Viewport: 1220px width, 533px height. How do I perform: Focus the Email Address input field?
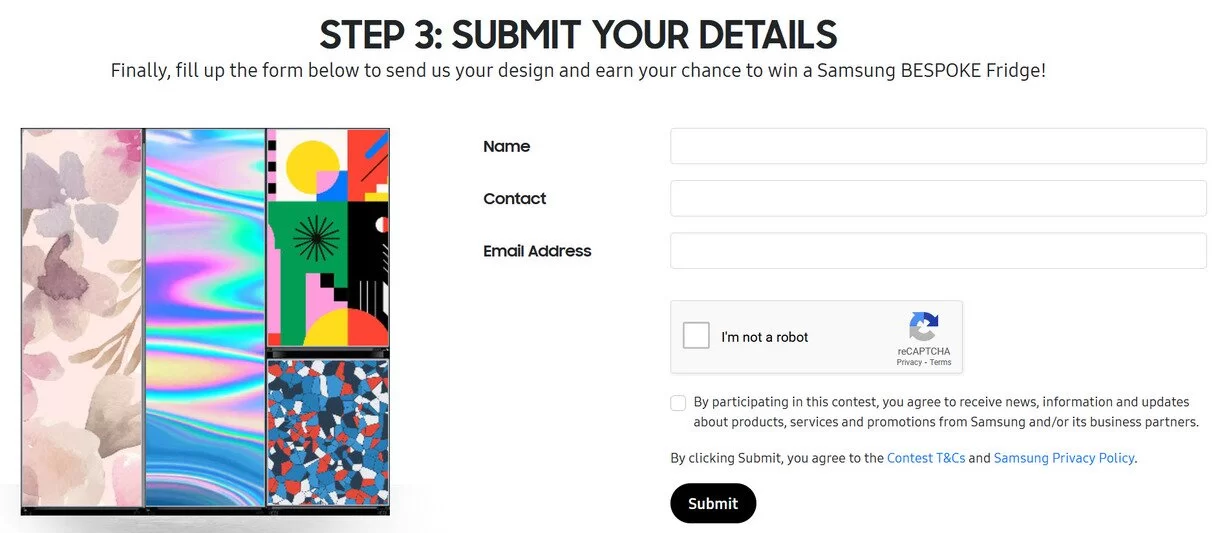(x=938, y=251)
